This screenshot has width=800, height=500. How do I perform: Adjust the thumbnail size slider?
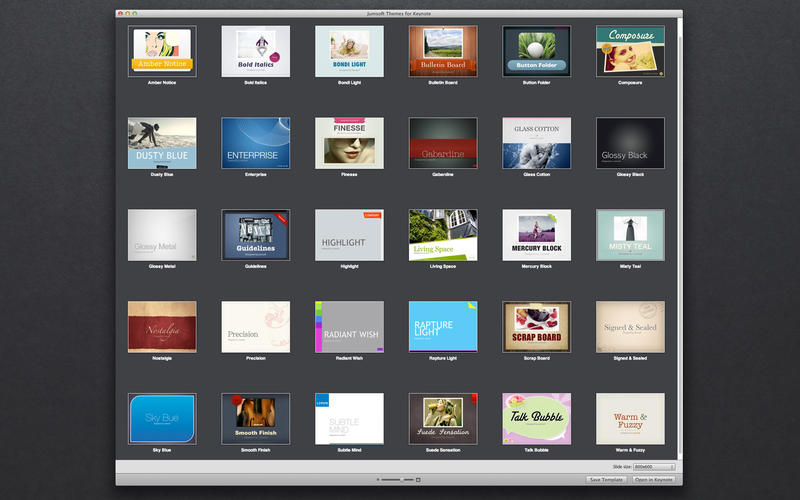coord(397,480)
